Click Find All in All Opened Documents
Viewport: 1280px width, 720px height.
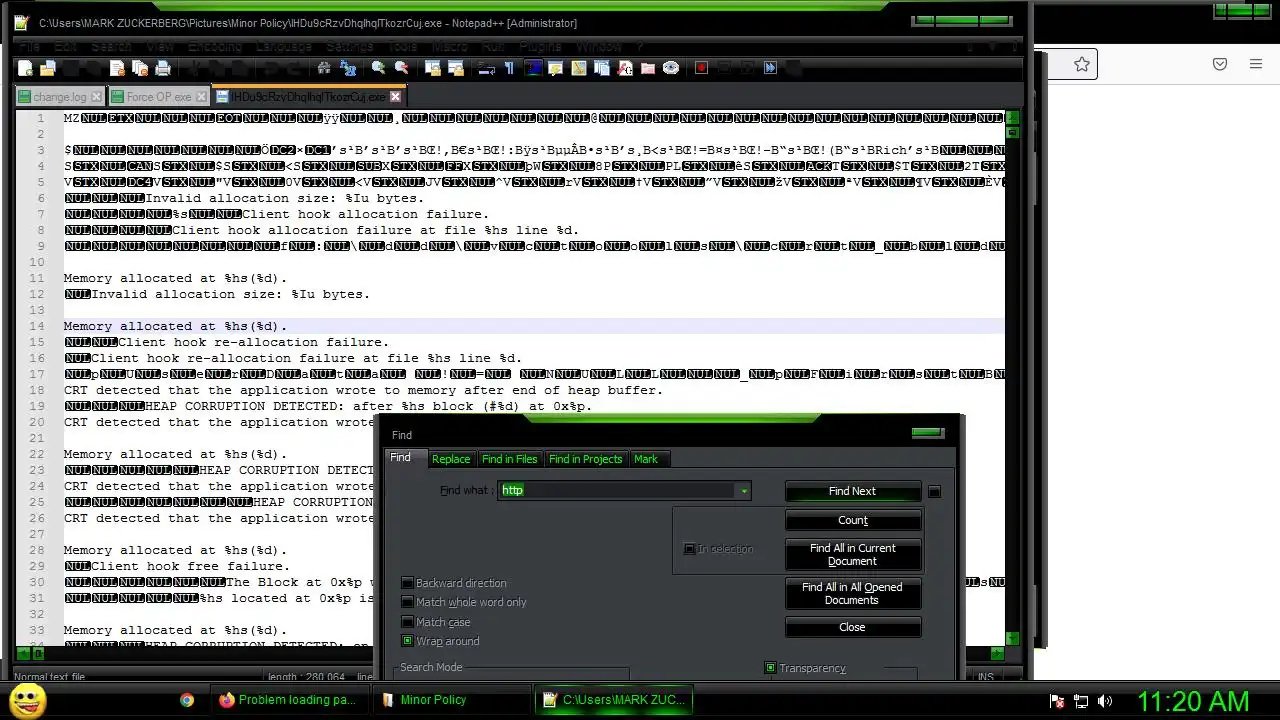pyautogui.click(x=852, y=593)
